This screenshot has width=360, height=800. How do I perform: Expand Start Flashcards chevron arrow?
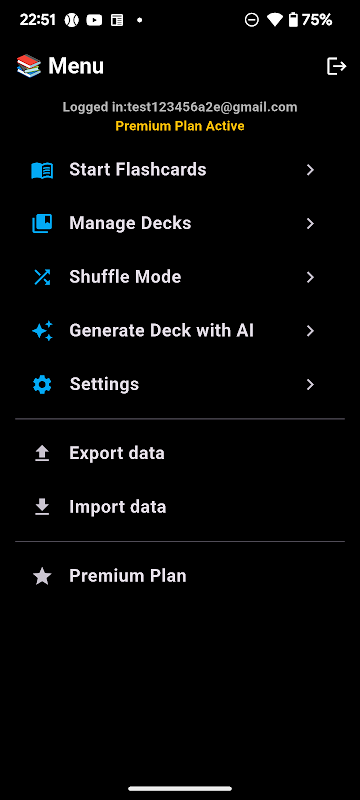[x=310, y=170]
